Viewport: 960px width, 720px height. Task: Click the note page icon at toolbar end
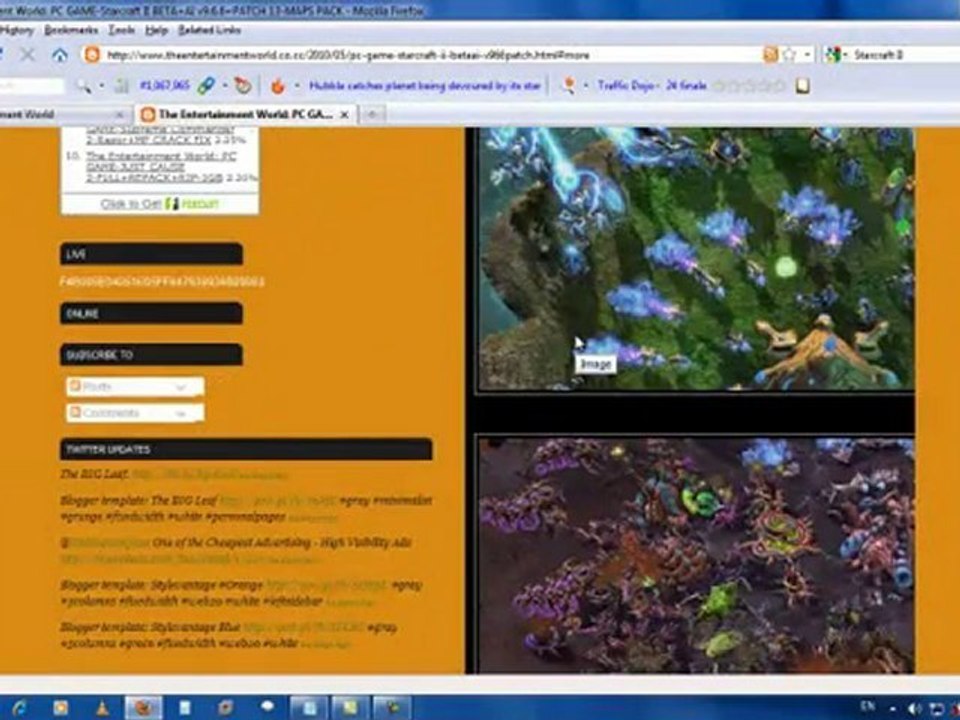pos(802,86)
